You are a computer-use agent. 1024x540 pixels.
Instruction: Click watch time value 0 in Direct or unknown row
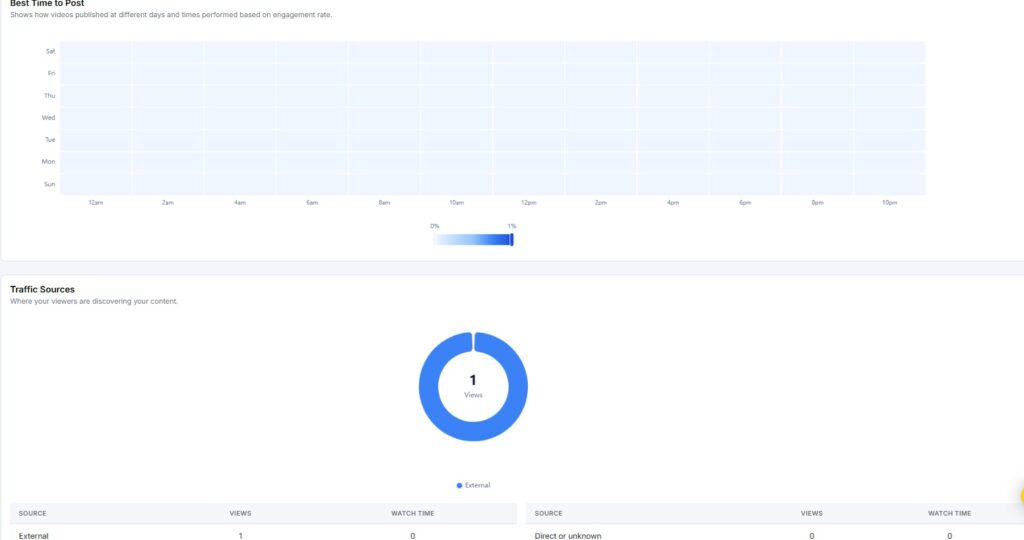pos(950,535)
